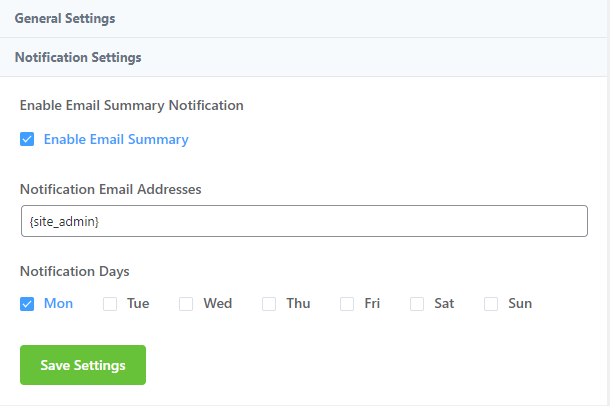Expand the General Settings section
The height and width of the screenshot is (406, 610).
pos(65,19)
